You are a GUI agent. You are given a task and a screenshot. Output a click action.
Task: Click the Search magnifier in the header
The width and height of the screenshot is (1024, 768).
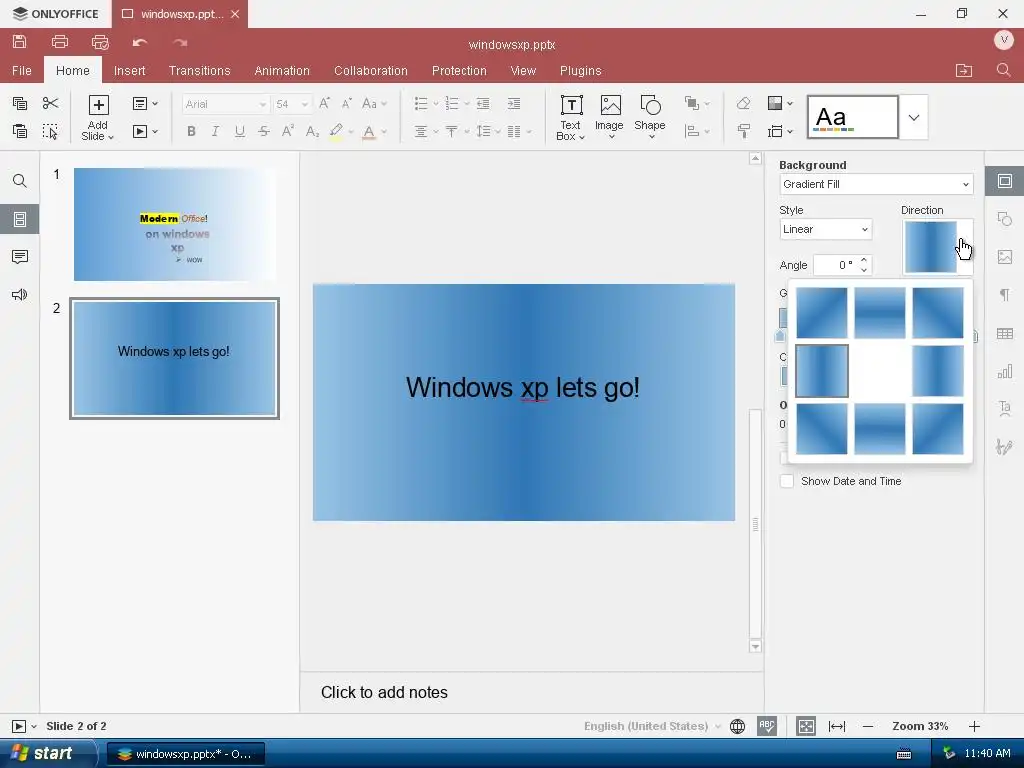tap(1004, 70)
